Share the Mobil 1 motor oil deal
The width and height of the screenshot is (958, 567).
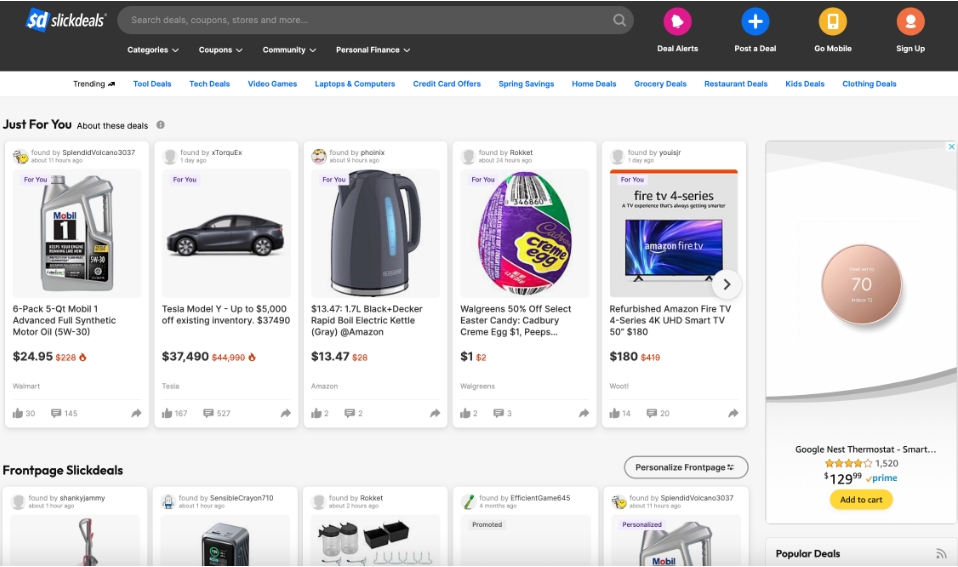[x=136, y=413]
